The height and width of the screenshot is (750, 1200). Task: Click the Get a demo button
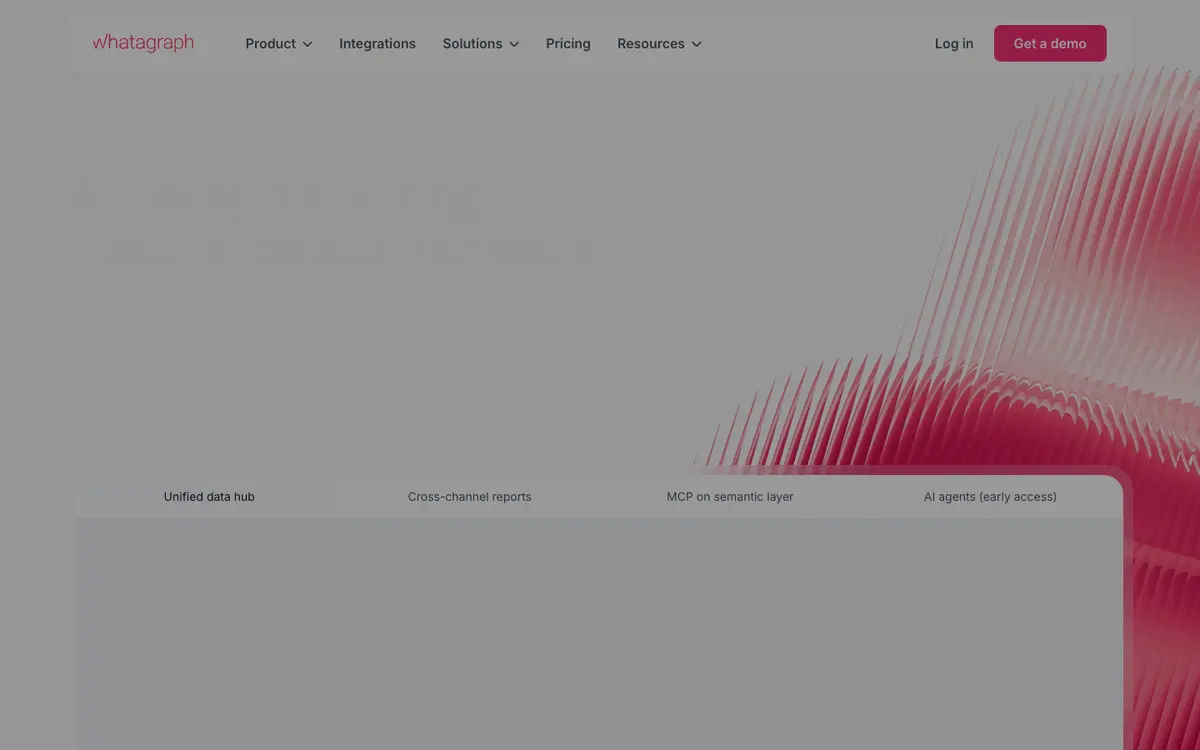1050,44
